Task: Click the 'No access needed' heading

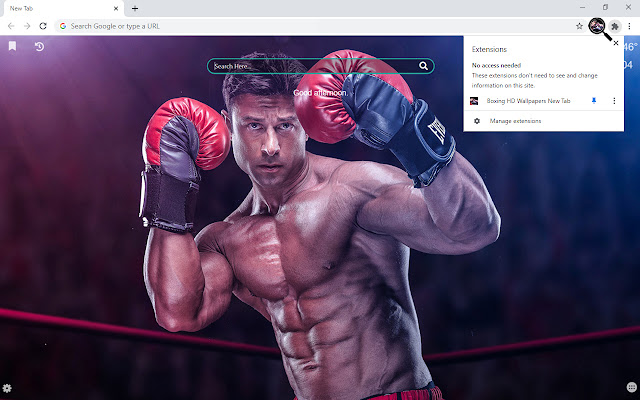Action: 496,65
